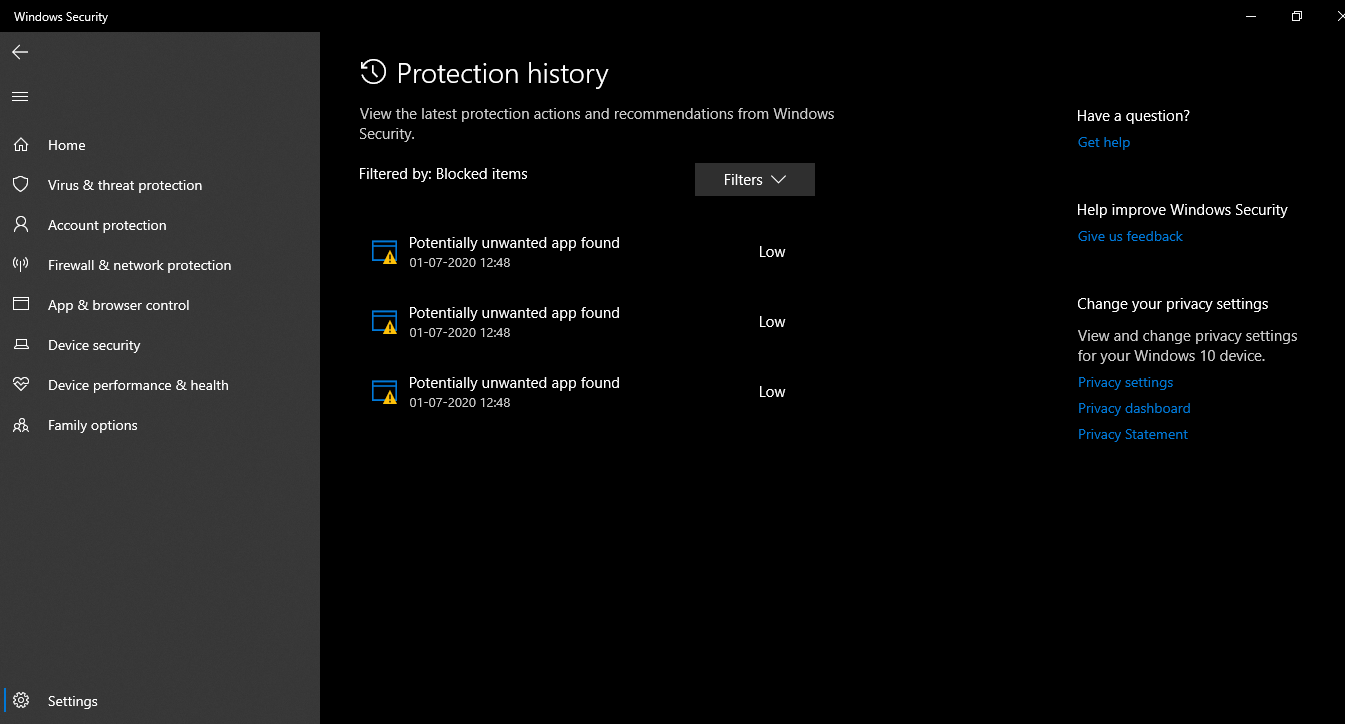Click the Protection history heading
This screenshot has height=724, width=1345.
502,73
